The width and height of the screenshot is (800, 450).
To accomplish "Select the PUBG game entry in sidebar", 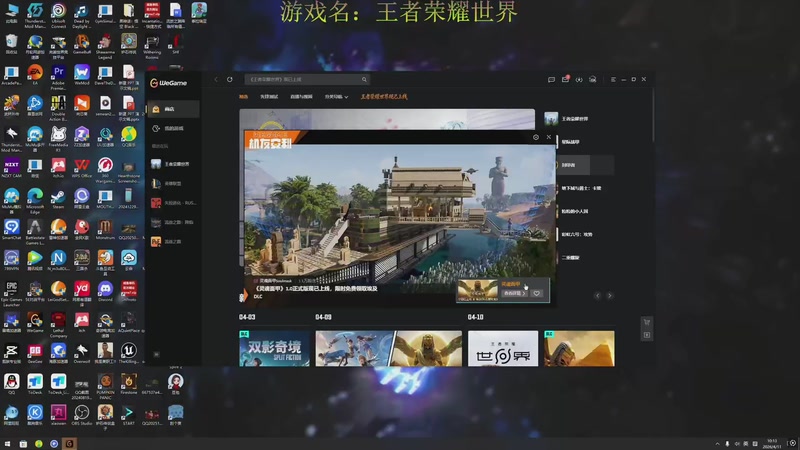I will coord(173,222).
